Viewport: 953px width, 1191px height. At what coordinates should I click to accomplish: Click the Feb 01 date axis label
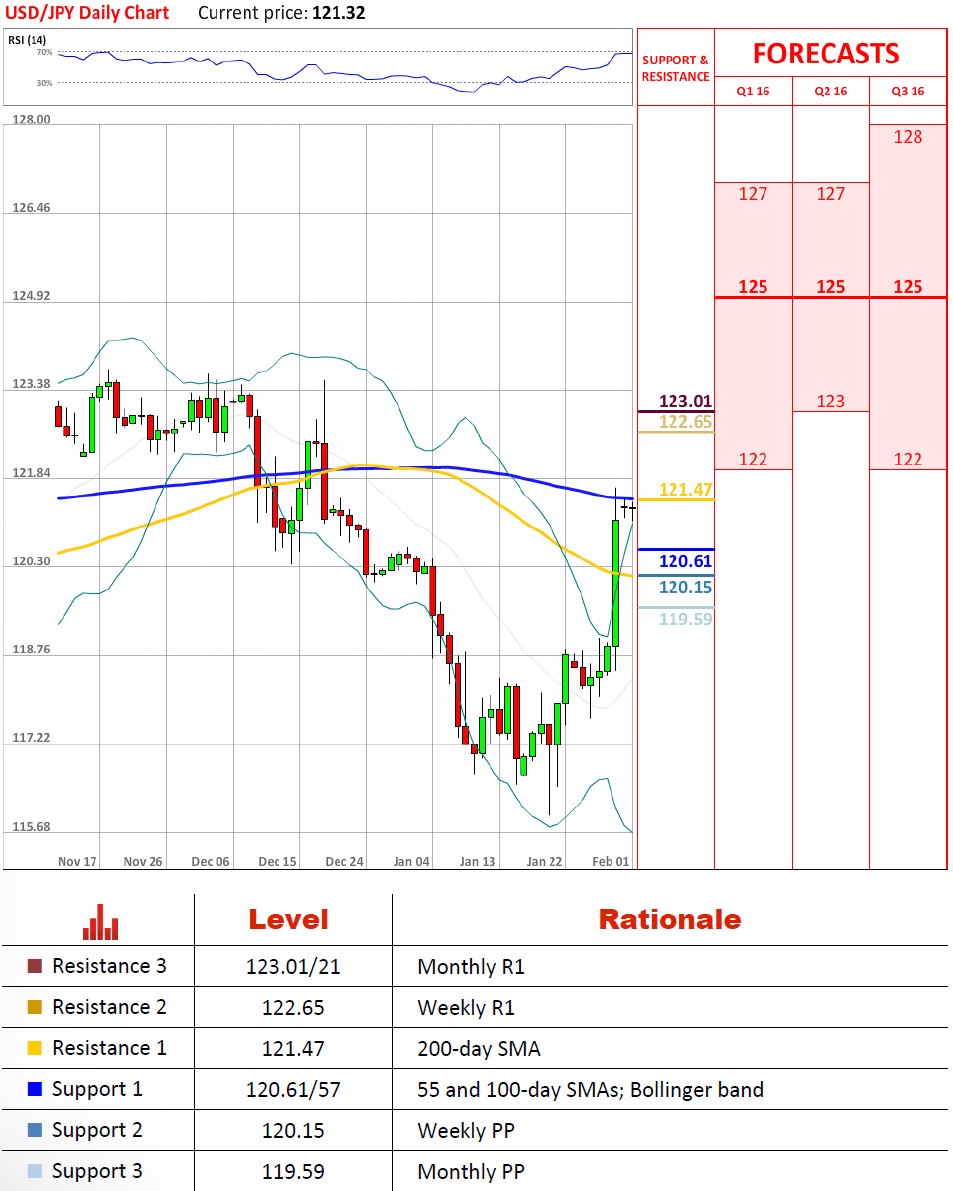(x=611, y=861)
